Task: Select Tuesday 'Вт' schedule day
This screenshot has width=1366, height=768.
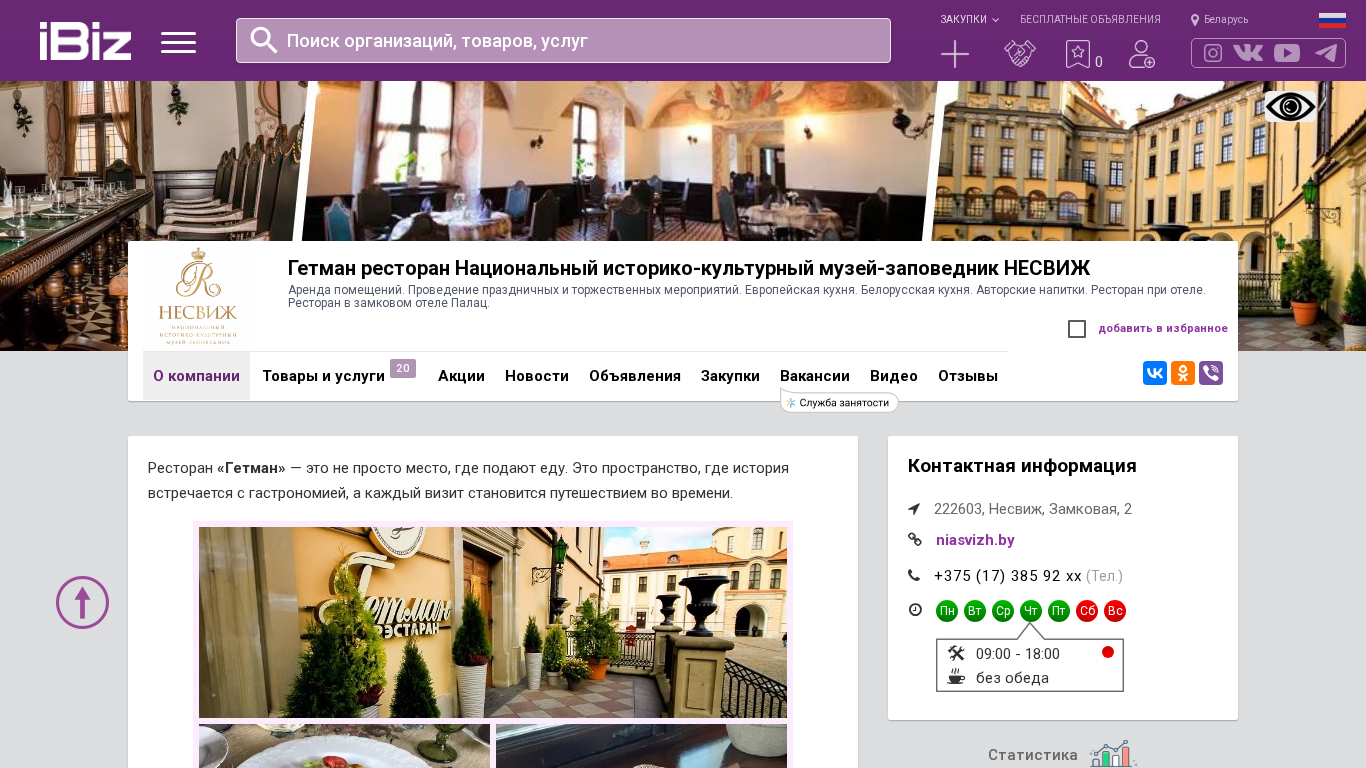Action: click(975, 611)
